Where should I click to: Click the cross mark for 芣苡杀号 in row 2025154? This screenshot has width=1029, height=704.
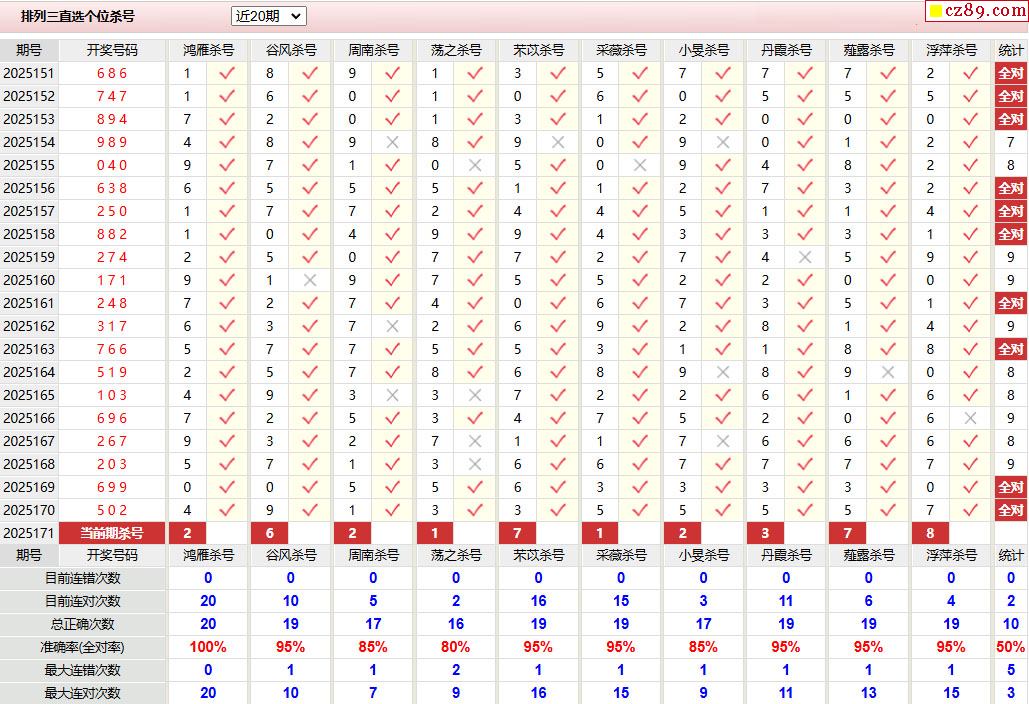point(558,142)
